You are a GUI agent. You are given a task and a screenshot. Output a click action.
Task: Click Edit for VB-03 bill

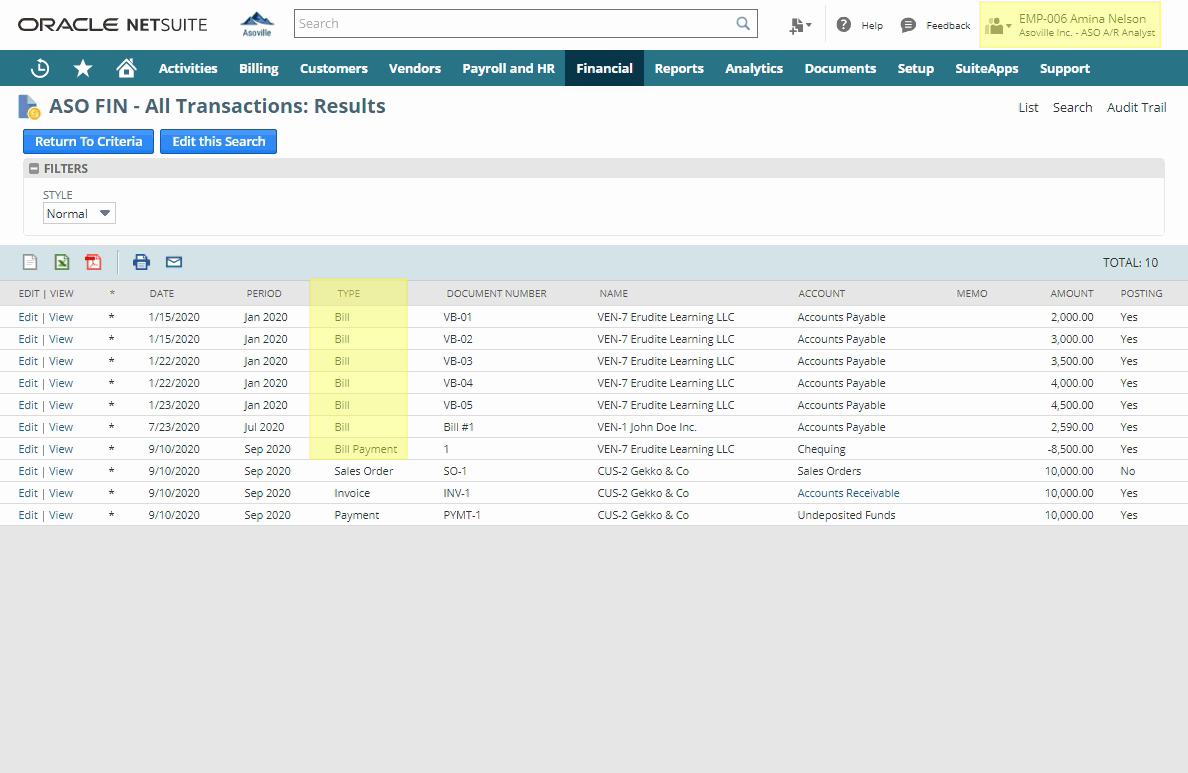pos(28,361)
